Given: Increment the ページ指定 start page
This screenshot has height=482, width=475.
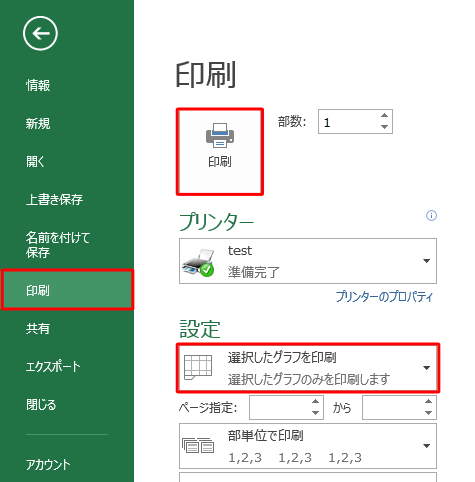Looking at the screenshot, I should click(x=315, y=401).
